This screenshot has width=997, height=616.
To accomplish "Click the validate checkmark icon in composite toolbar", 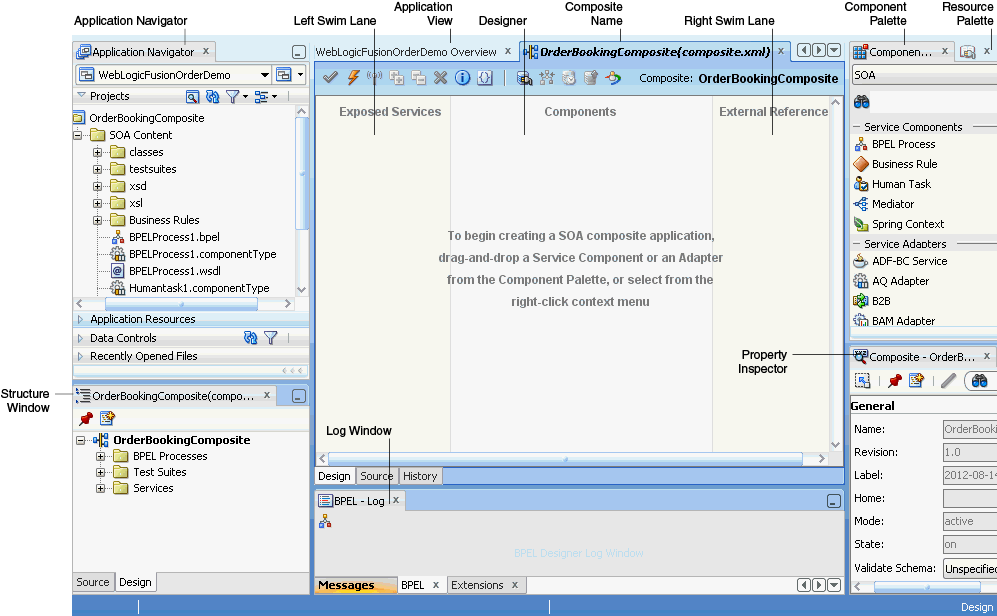I will click(x=330, y=78).
